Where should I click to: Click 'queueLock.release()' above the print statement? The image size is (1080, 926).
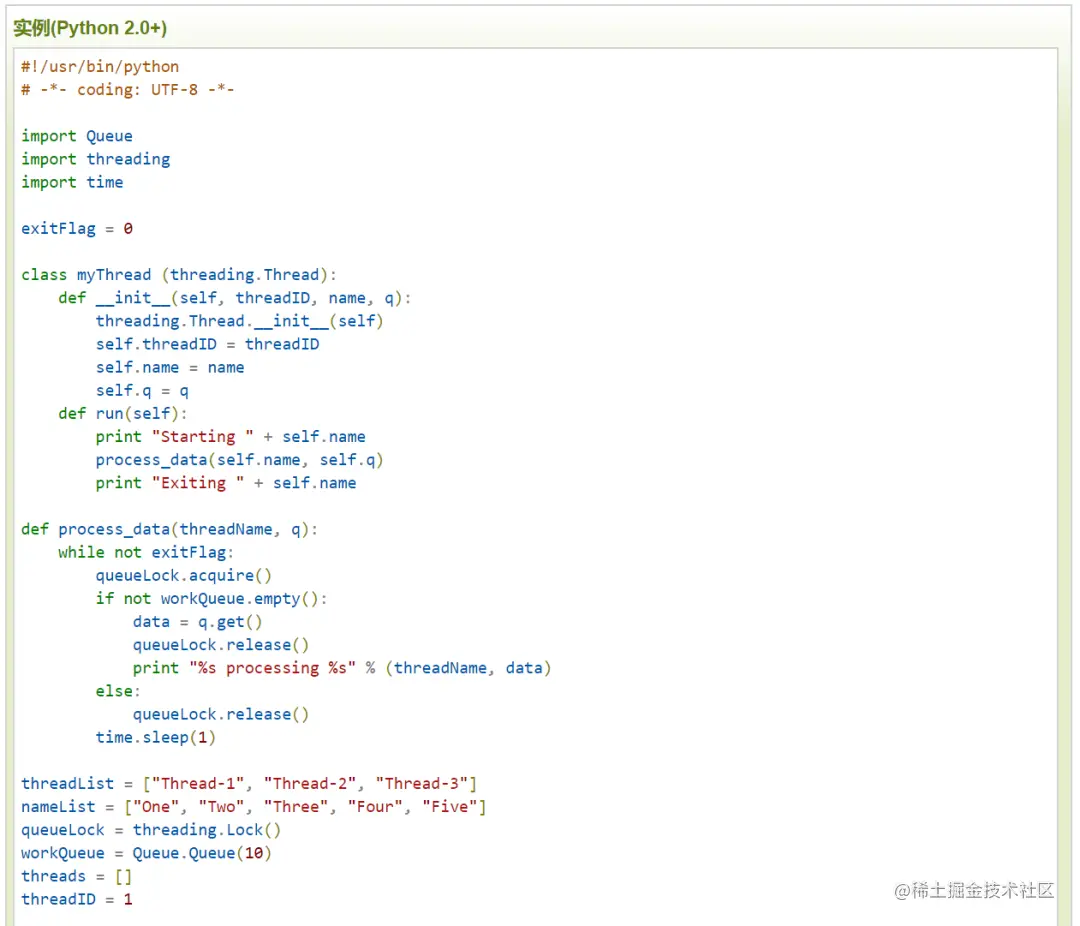(x=220, y=645)
